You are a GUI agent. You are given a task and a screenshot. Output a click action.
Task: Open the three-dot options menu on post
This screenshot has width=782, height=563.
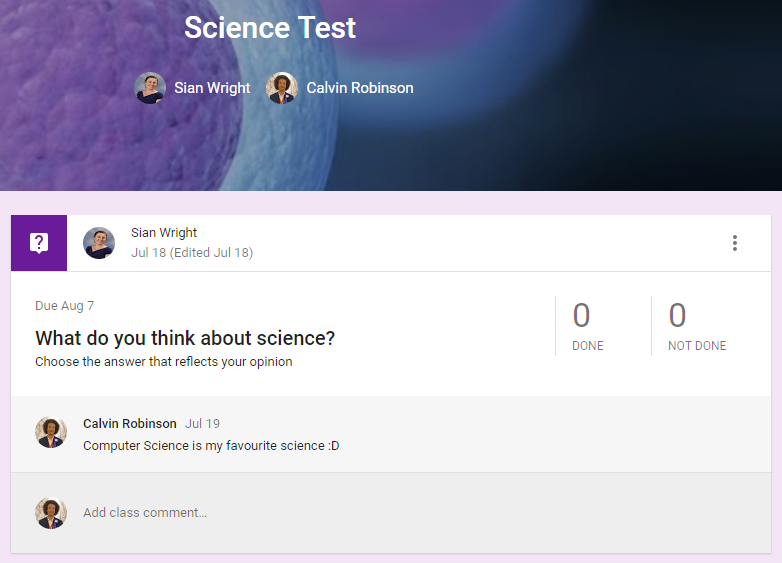coord(735,243)
